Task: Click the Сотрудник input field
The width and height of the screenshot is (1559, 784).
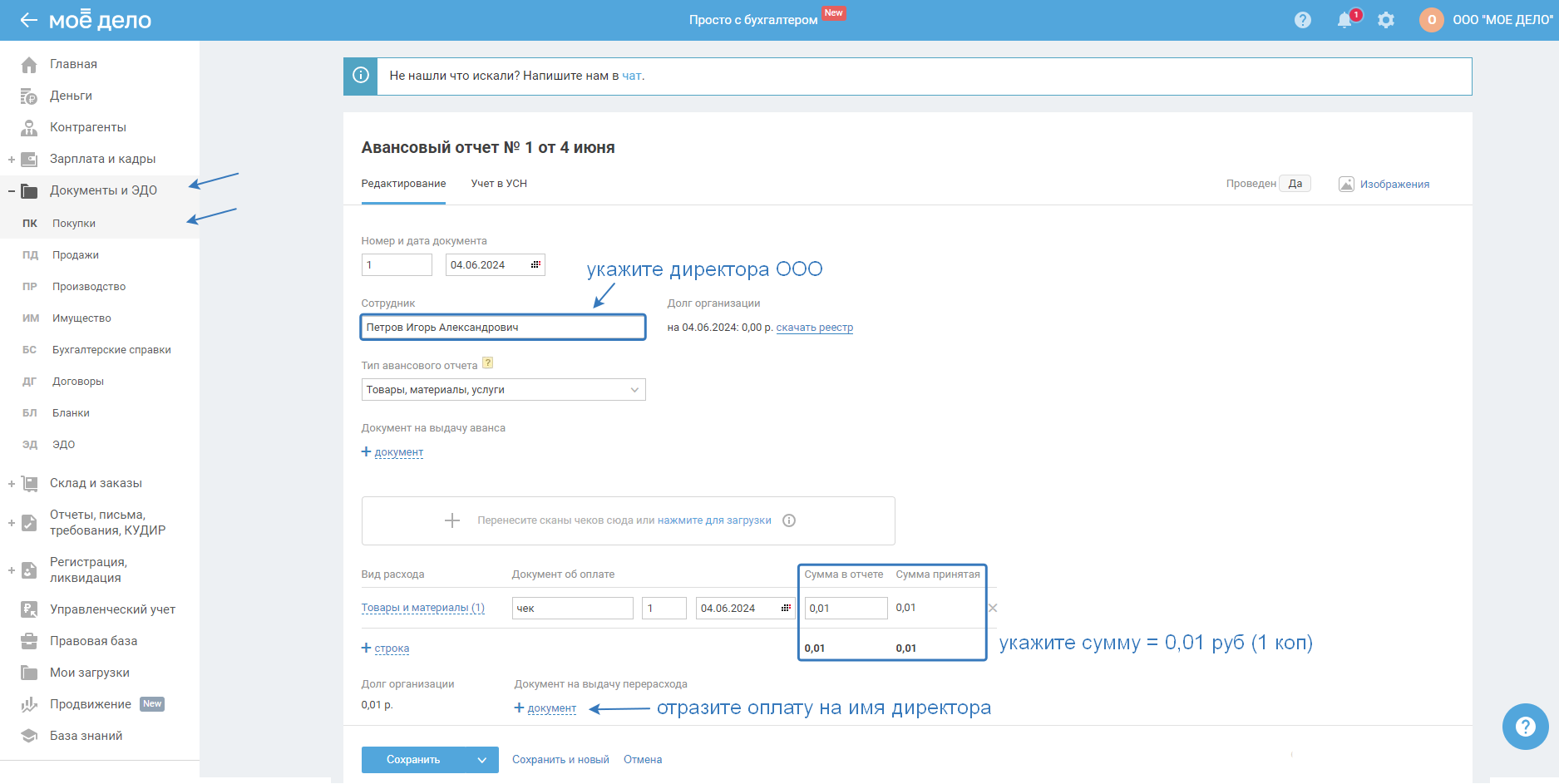Action: (x=503, y=328)
